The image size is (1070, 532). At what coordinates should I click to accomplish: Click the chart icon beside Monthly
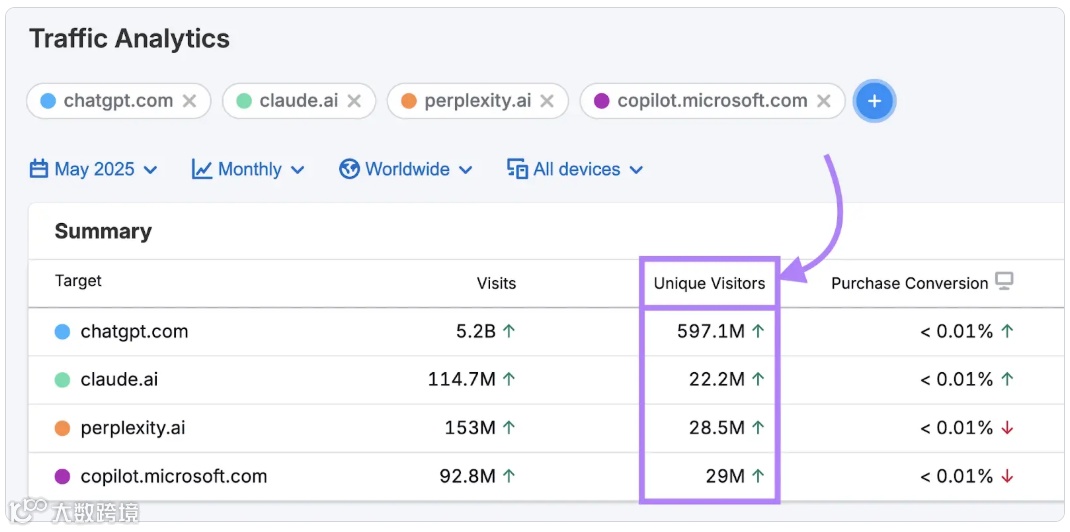(x=202, y=169)
